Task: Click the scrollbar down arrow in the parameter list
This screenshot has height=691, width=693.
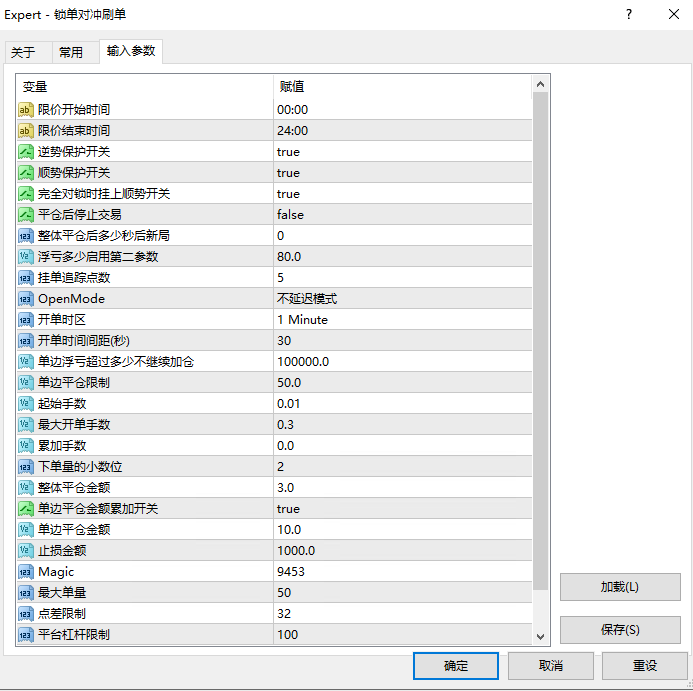Action: [x=540, y=636]
